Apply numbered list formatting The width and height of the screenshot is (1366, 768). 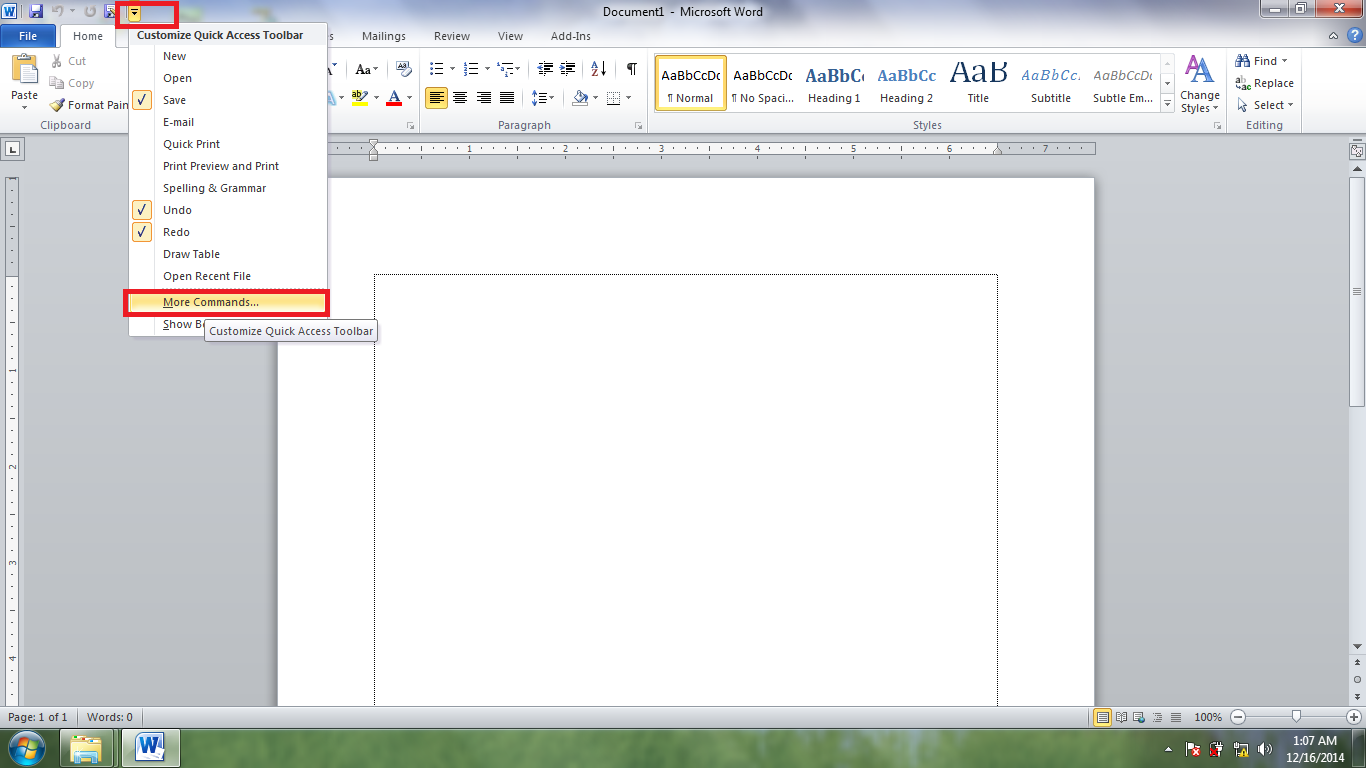pyautogui.click(x=471, y=69)
